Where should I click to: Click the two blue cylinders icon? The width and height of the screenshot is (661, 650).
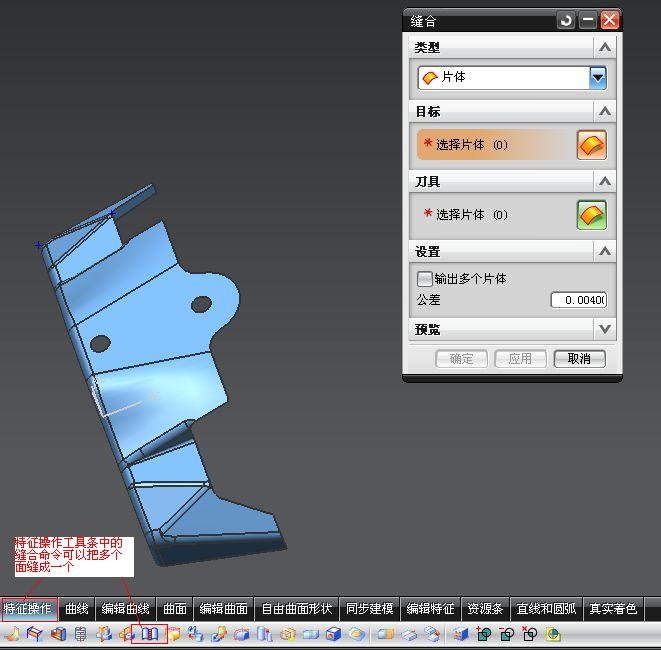(x=264, y=634)
